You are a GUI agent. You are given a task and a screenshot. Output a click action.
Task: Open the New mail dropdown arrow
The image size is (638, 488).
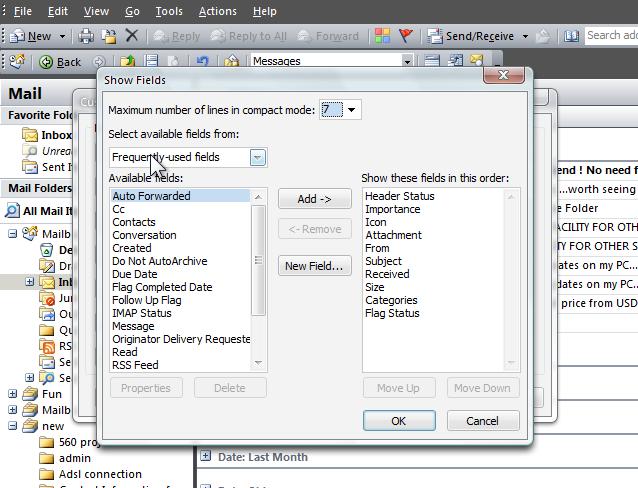(62, 36)
